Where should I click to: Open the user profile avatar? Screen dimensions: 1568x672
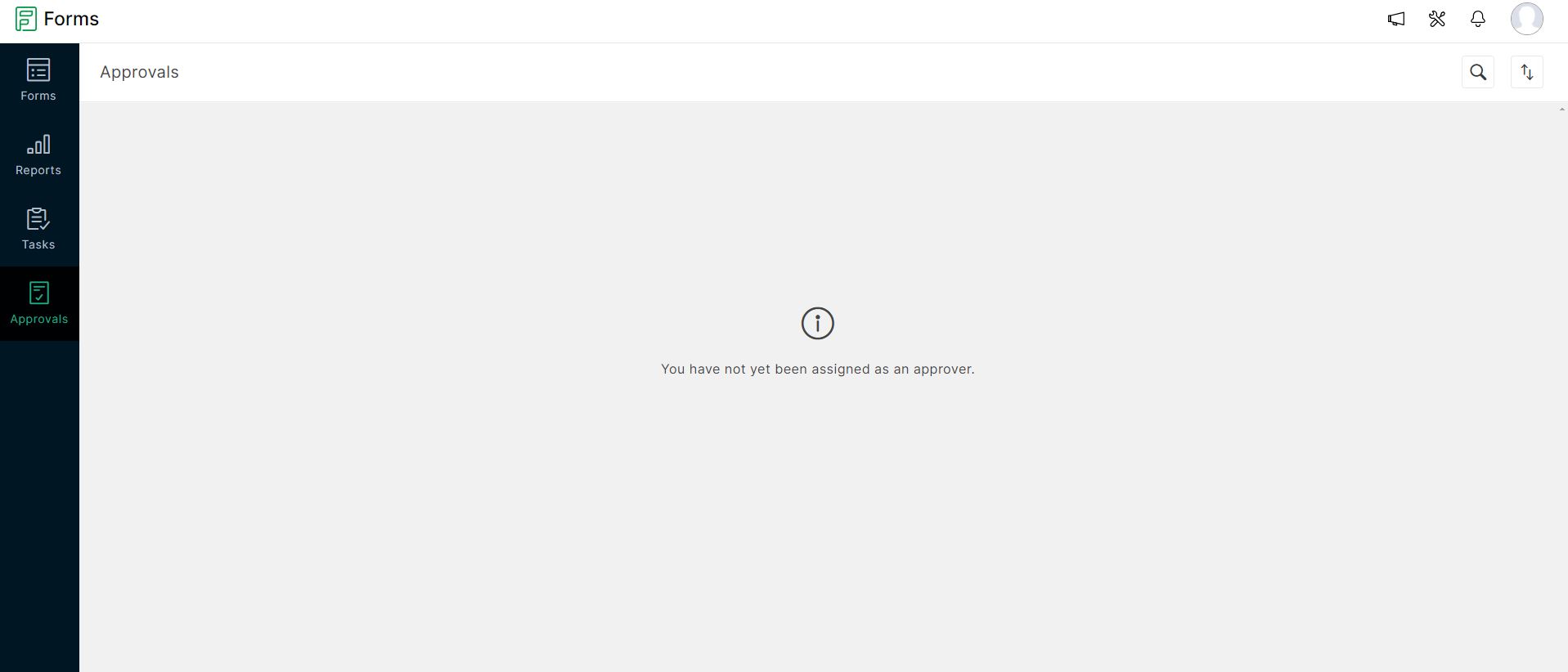pos(1526,19)
